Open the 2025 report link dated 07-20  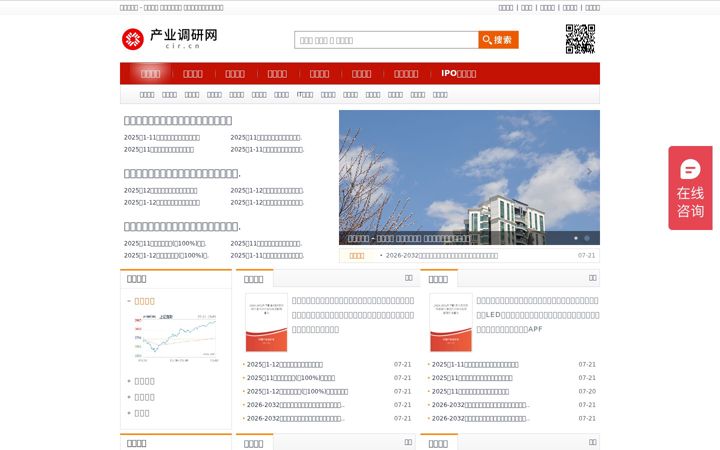pos(470,391)
